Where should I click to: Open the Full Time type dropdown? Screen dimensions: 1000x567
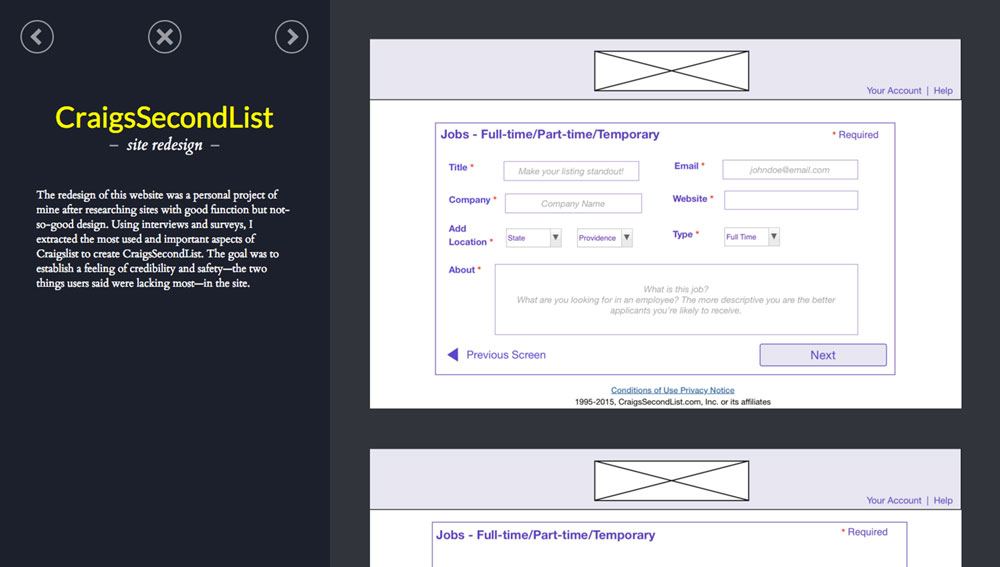(751, 237)
